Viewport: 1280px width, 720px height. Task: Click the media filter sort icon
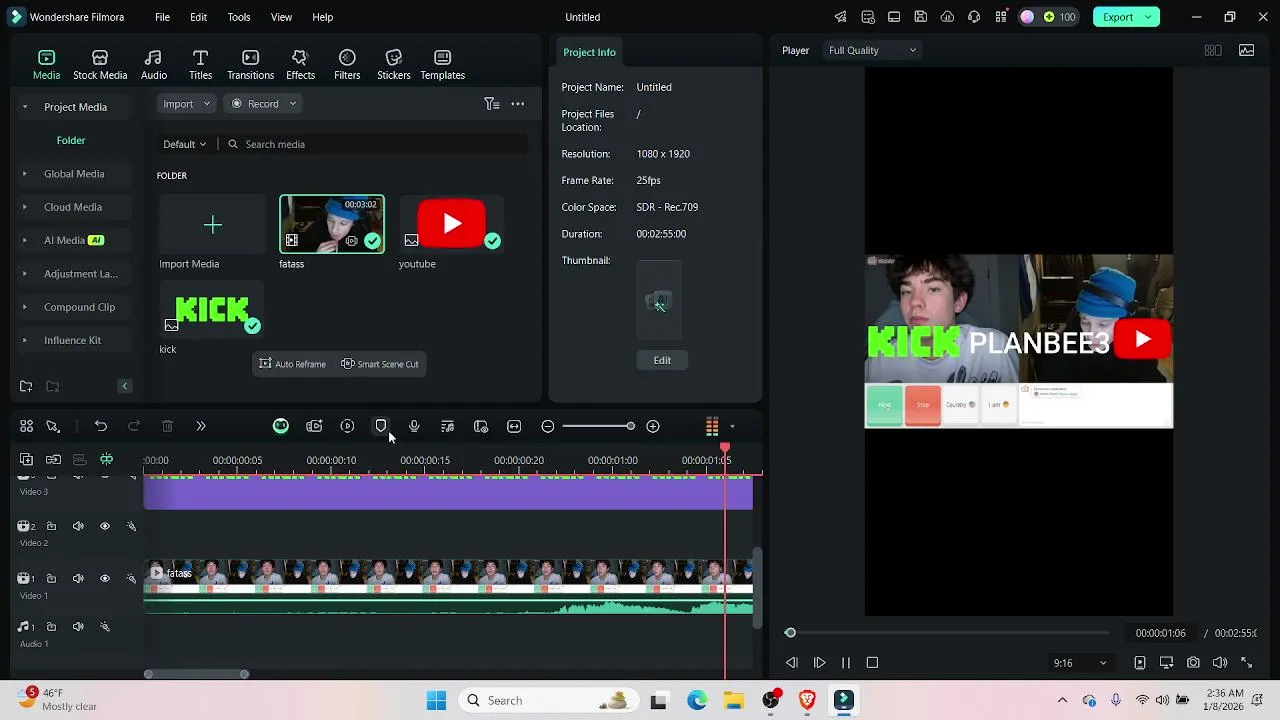pyautogui.click(x=491, y=104)
